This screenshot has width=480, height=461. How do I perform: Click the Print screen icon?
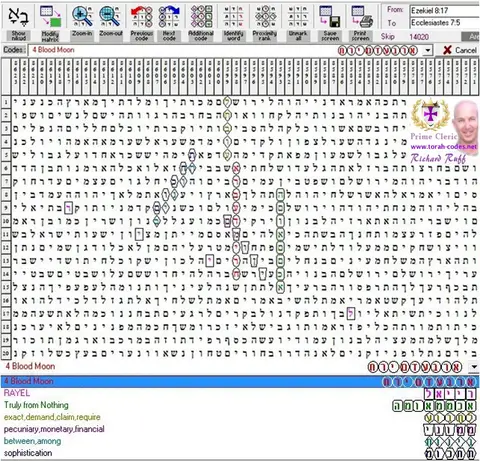coord(362,16)
